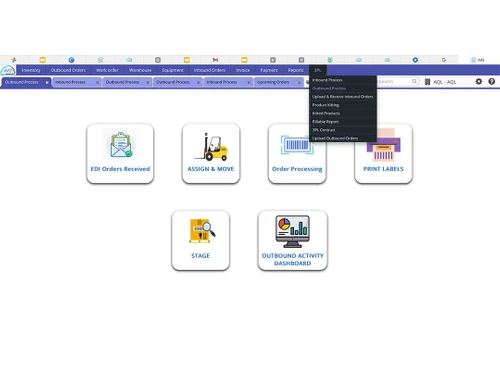Click the search magnifier icon
Viewport: 500px width, 375px height.
click(x=414, y=81)
